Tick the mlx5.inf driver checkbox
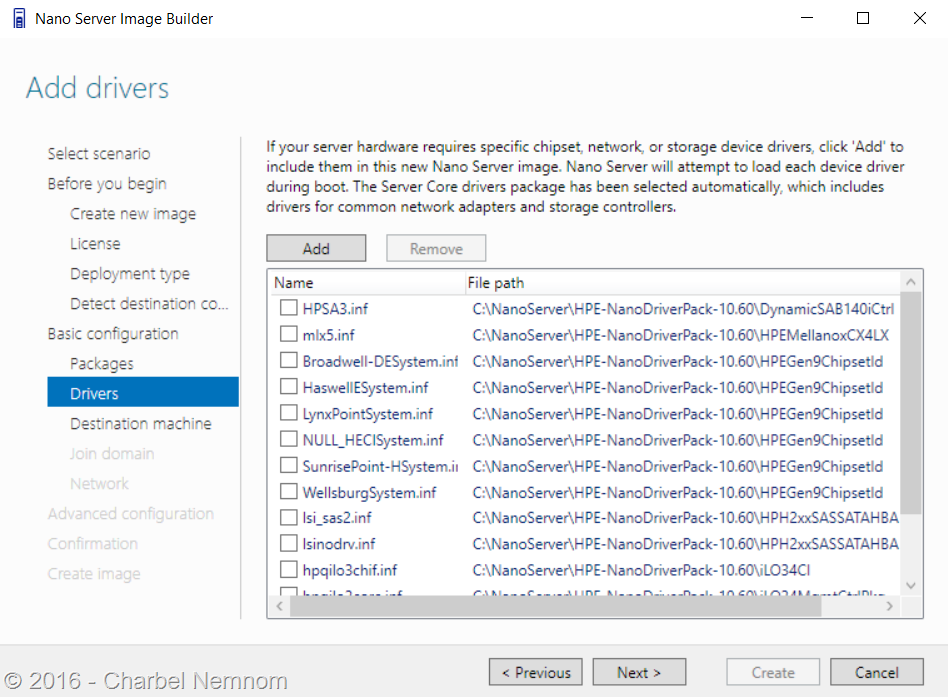 (x=288, y=334)
